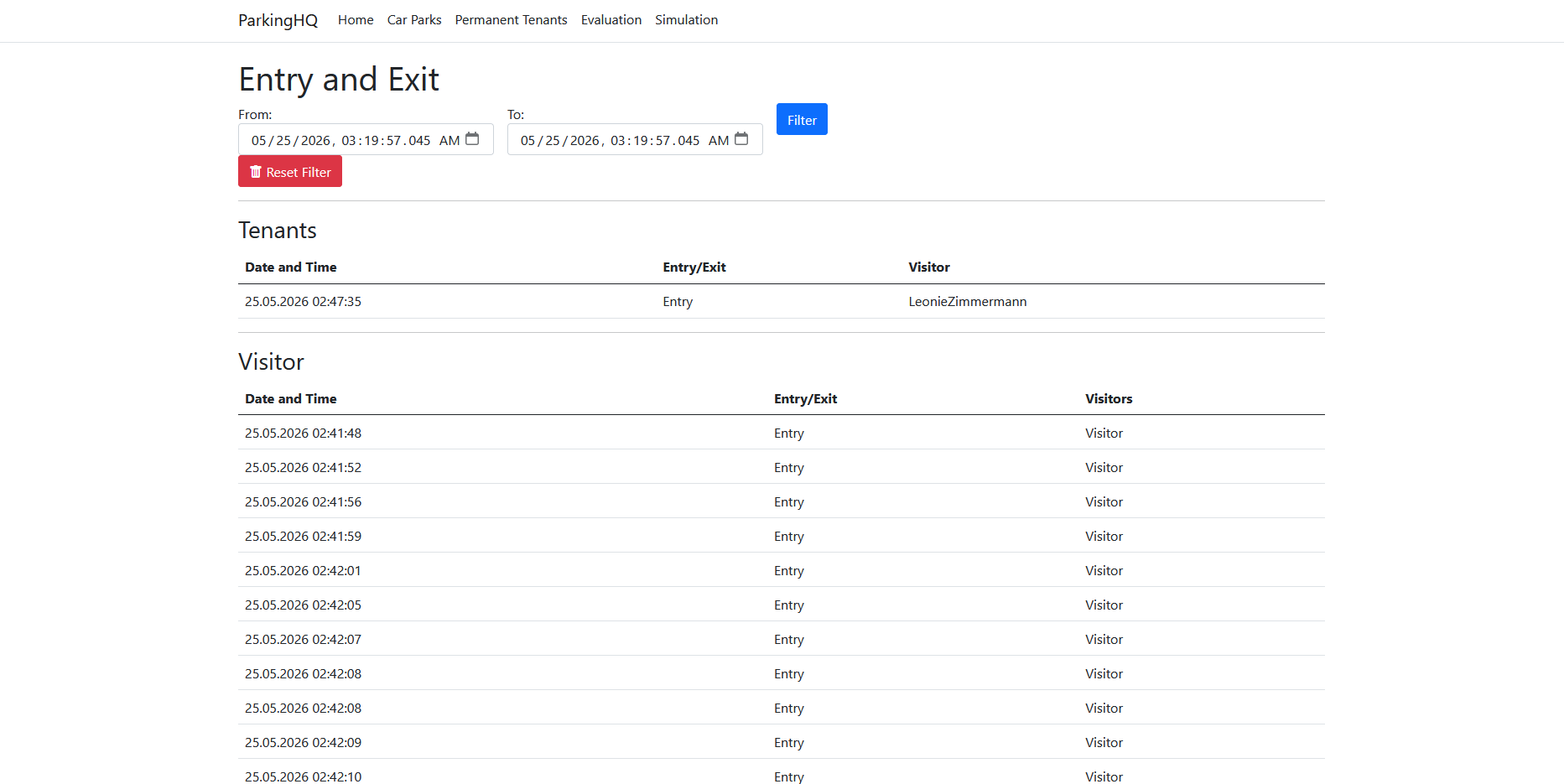
Task: Open the From date calendar picker icon
Action: [472, 139]
